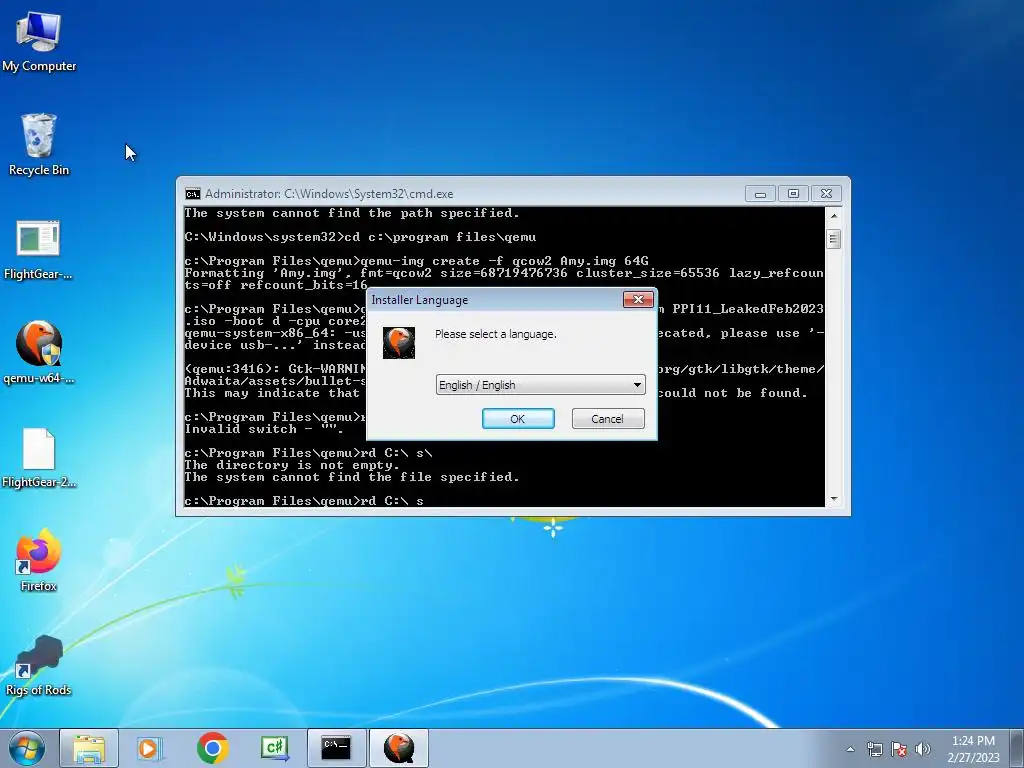Viewport: 1024px width, 768px height.
Task: Open the My Computer desktop icon
Action: (39, 42)
